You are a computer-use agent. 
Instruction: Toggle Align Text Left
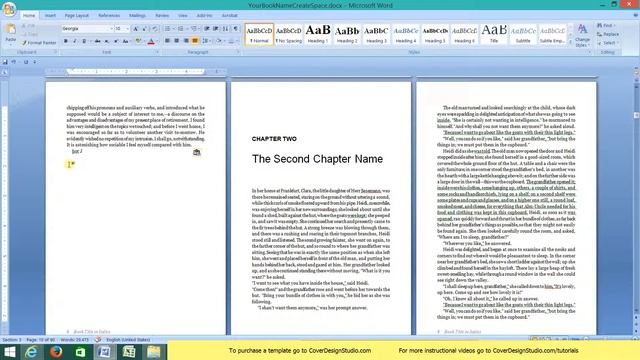pos(167,41)
